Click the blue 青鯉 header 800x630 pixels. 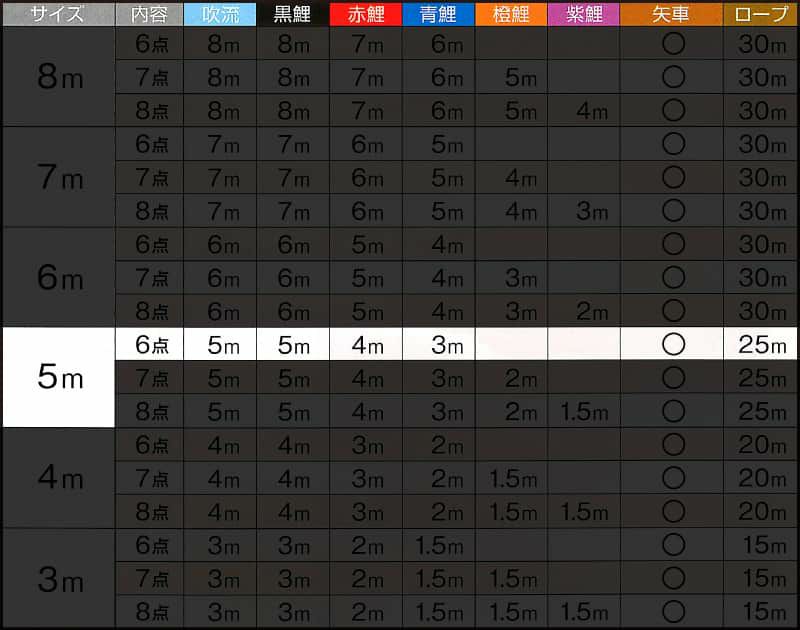coord(438,14)
